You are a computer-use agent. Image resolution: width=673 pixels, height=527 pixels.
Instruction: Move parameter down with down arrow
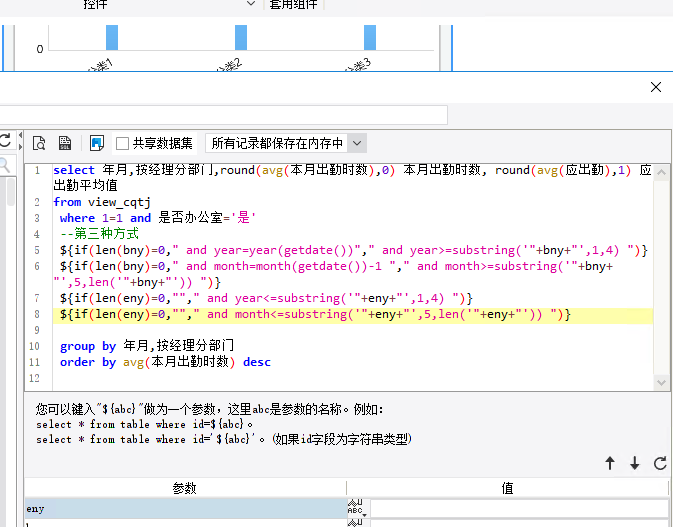coord(634,463)
